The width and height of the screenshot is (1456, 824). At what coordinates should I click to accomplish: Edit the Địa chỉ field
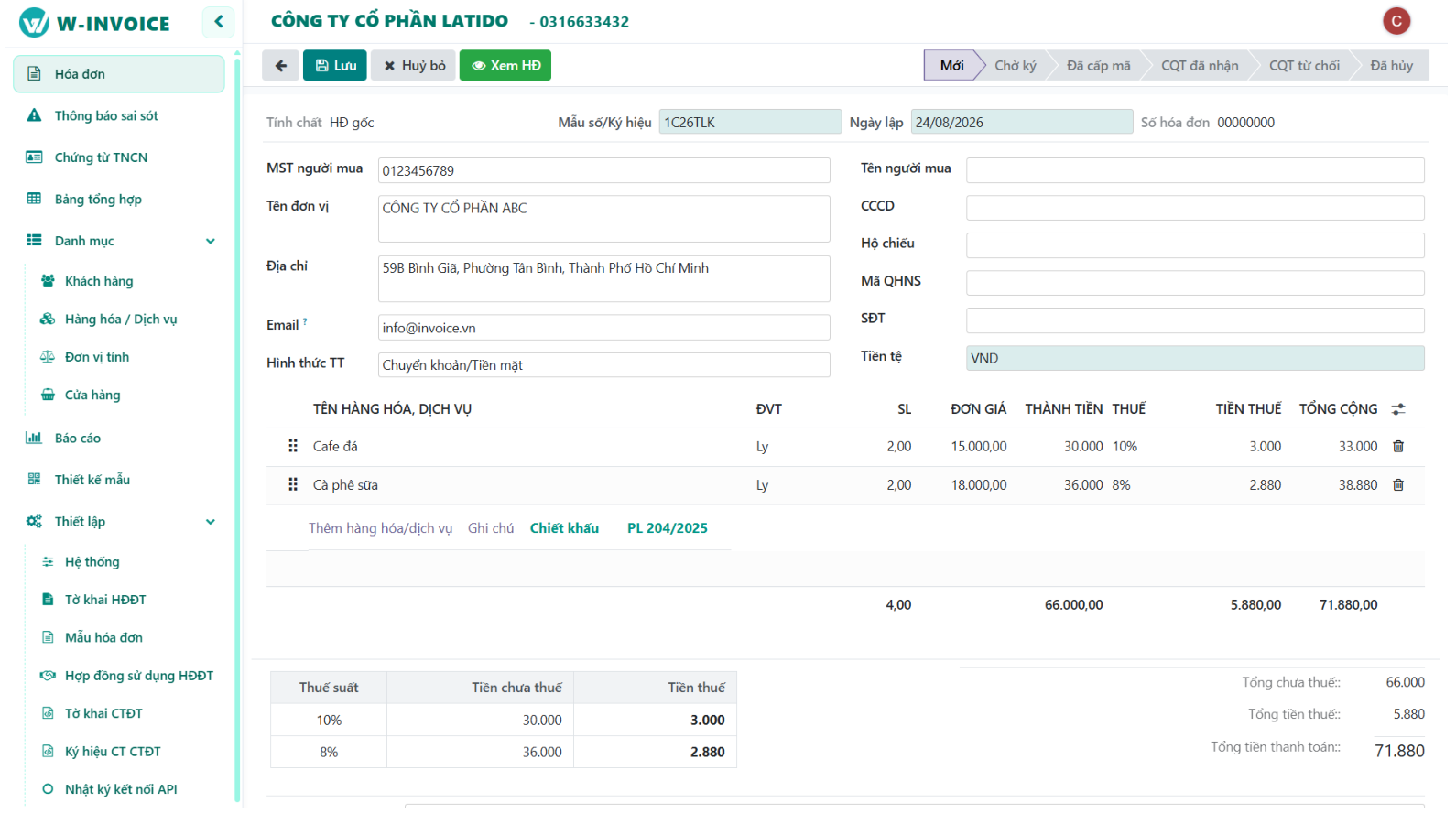tap(604, 278)
